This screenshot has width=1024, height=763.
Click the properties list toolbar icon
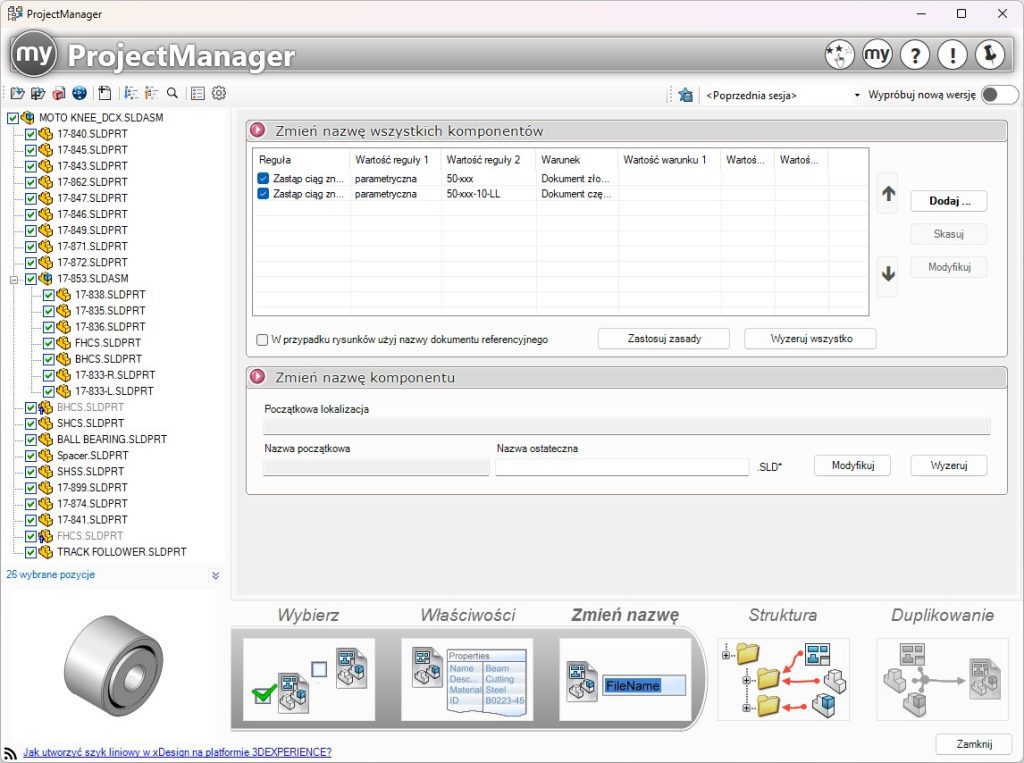coord(198,93)
